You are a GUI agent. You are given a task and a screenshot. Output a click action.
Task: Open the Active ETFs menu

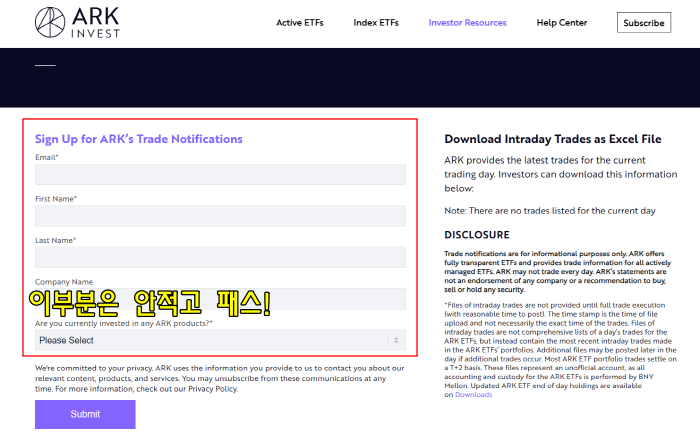pyautogui.click(x=300, y=23)
